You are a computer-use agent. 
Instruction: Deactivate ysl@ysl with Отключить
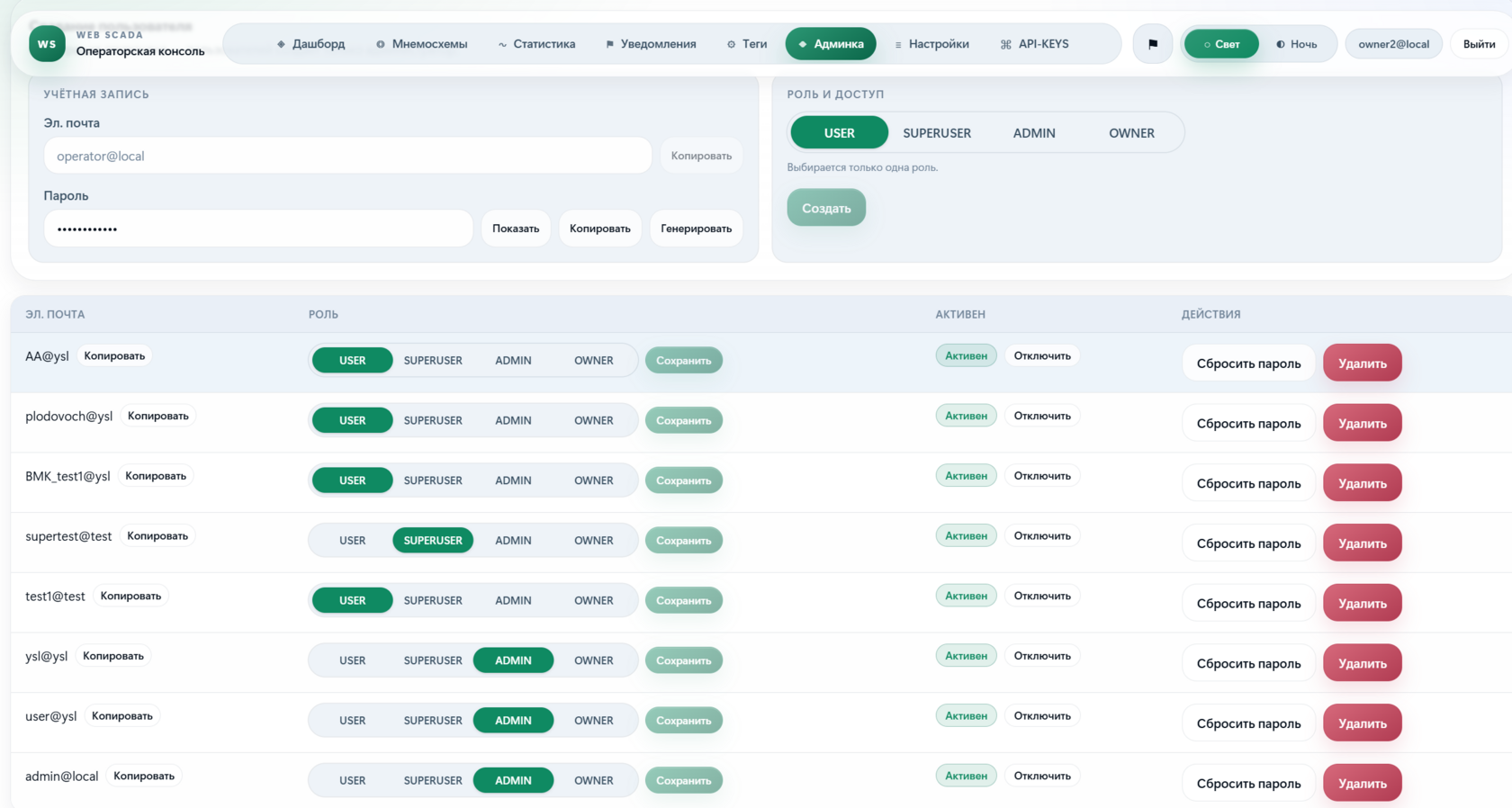(x=1042, y=656)
